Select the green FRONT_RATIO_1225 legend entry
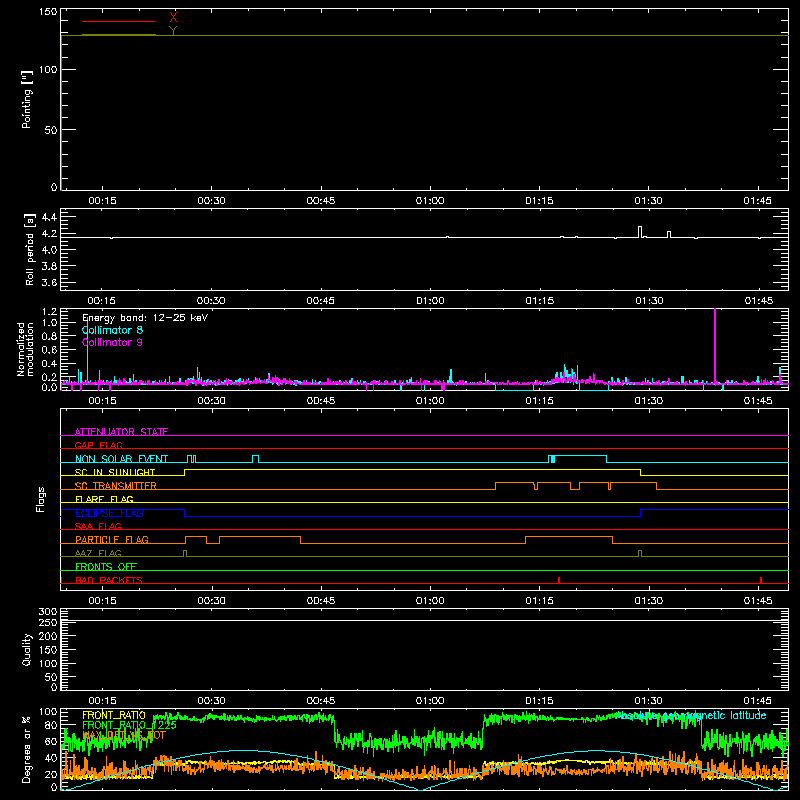This screenshot has width=800, height=800. (x=130, y=725)
